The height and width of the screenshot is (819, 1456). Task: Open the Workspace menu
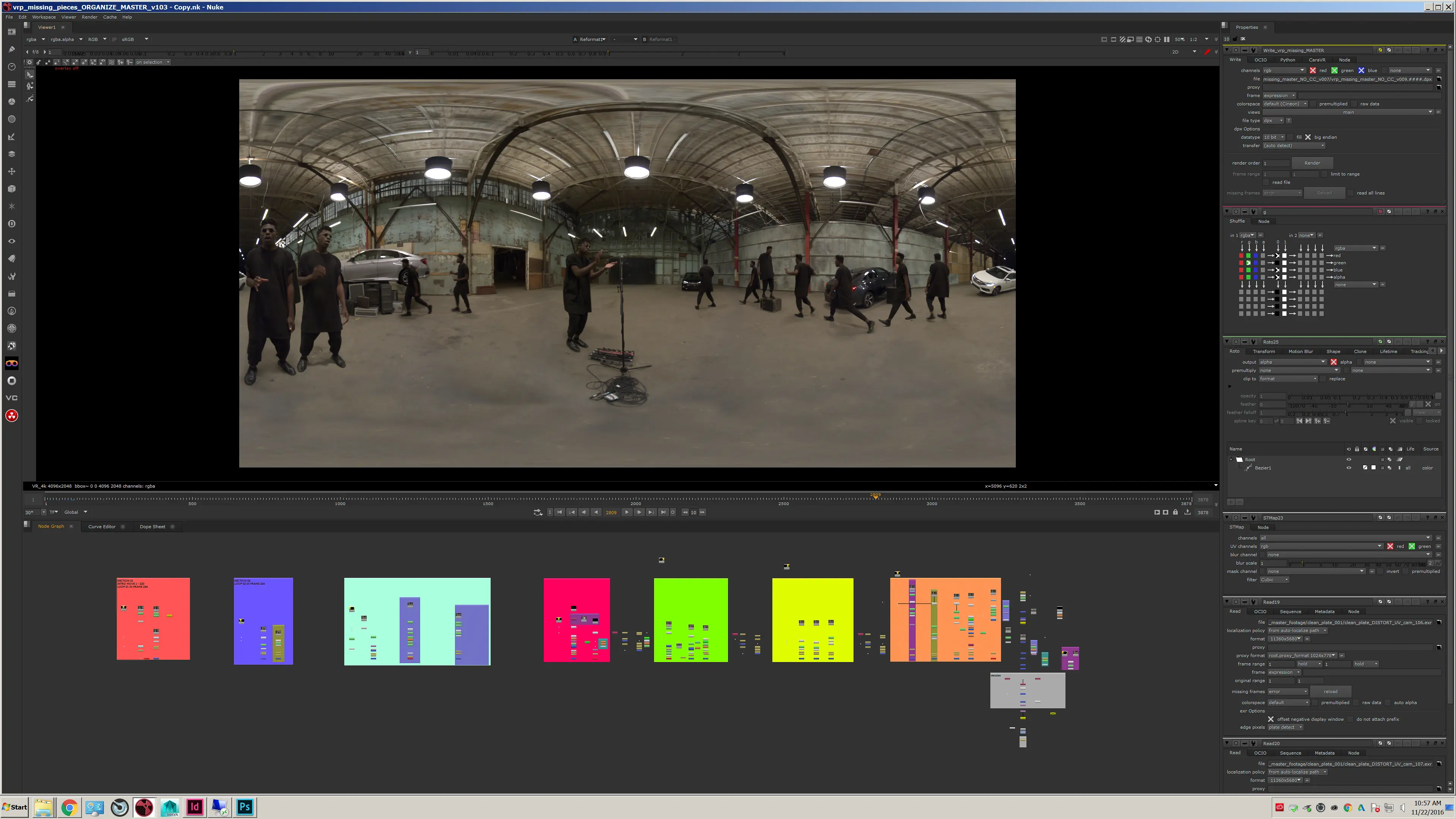coord(44,17)
